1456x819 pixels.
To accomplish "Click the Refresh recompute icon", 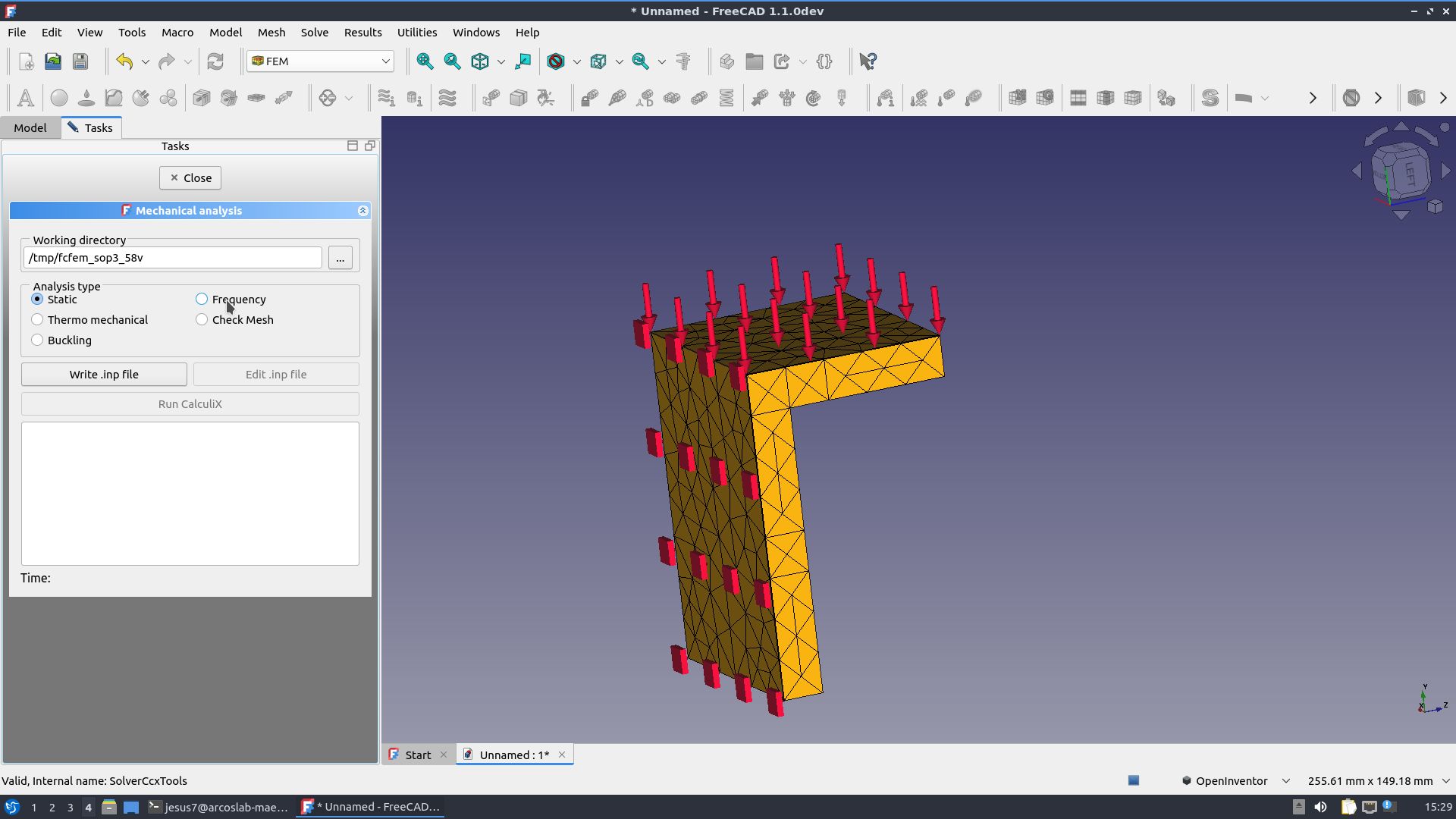I will pos(215,61).
